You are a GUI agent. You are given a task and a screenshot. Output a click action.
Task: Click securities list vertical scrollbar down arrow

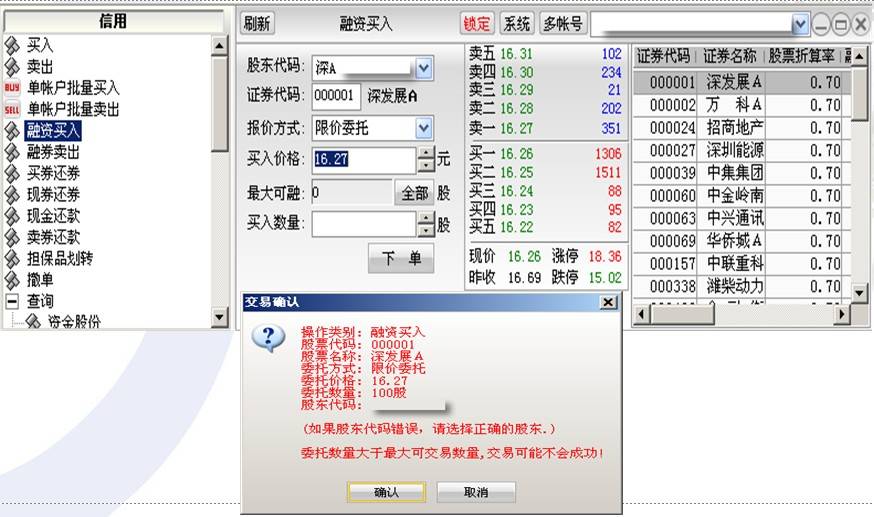pos(859,292)
